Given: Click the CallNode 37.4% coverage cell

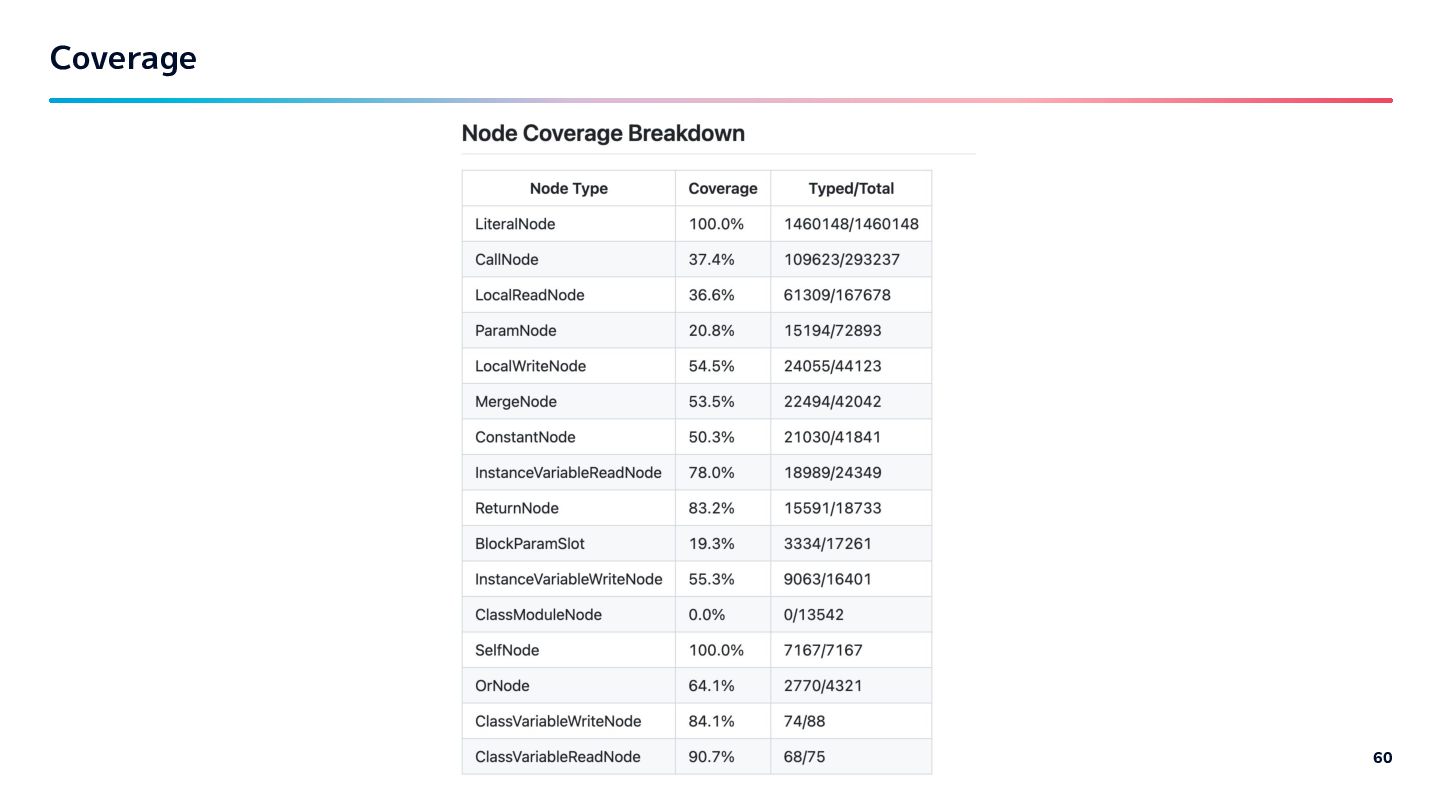Looking at the screenshot, I should click(711, 260).
